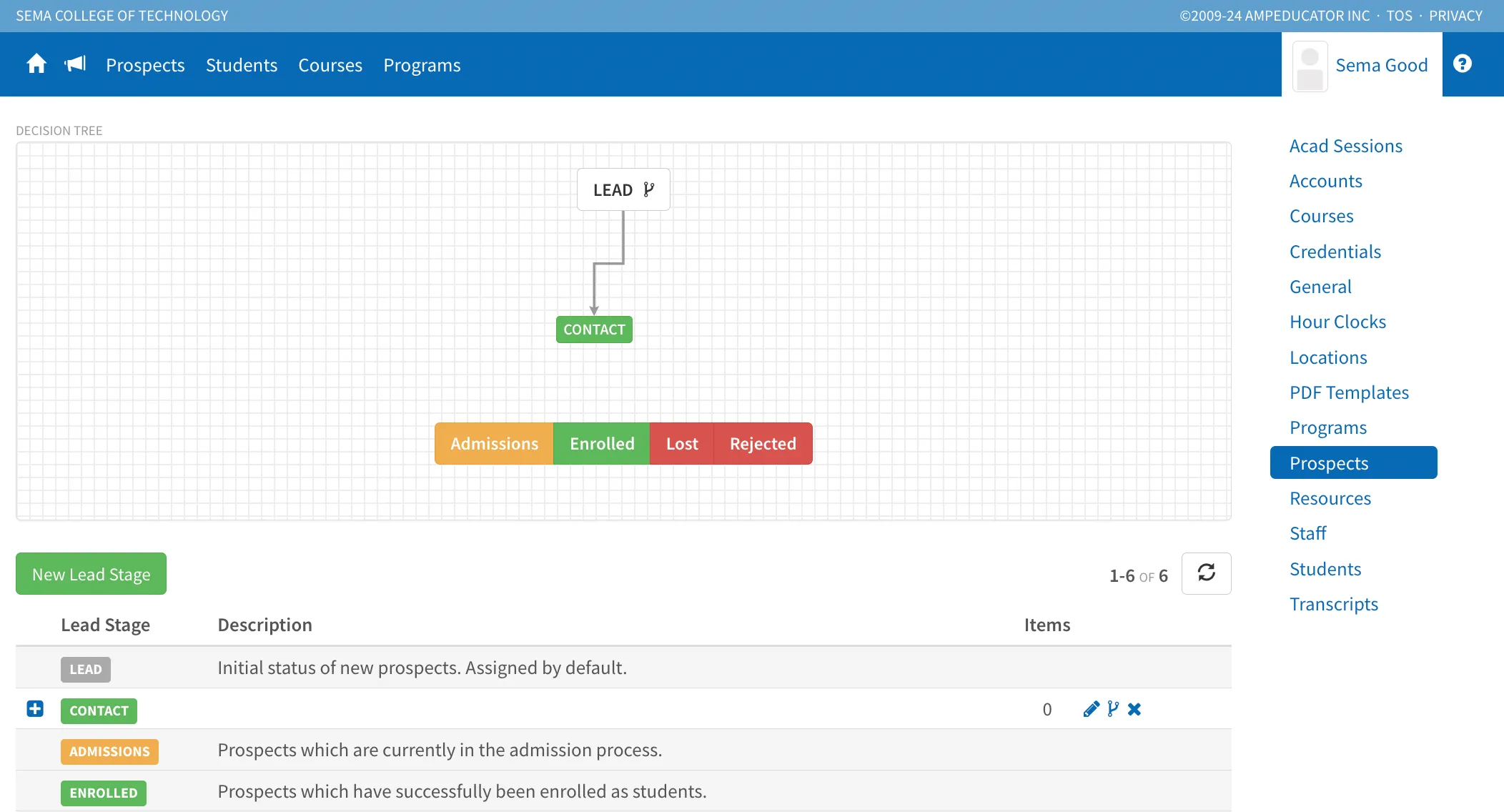Open Staff settings
1504x812 pixels.
tap(1307, 533)
